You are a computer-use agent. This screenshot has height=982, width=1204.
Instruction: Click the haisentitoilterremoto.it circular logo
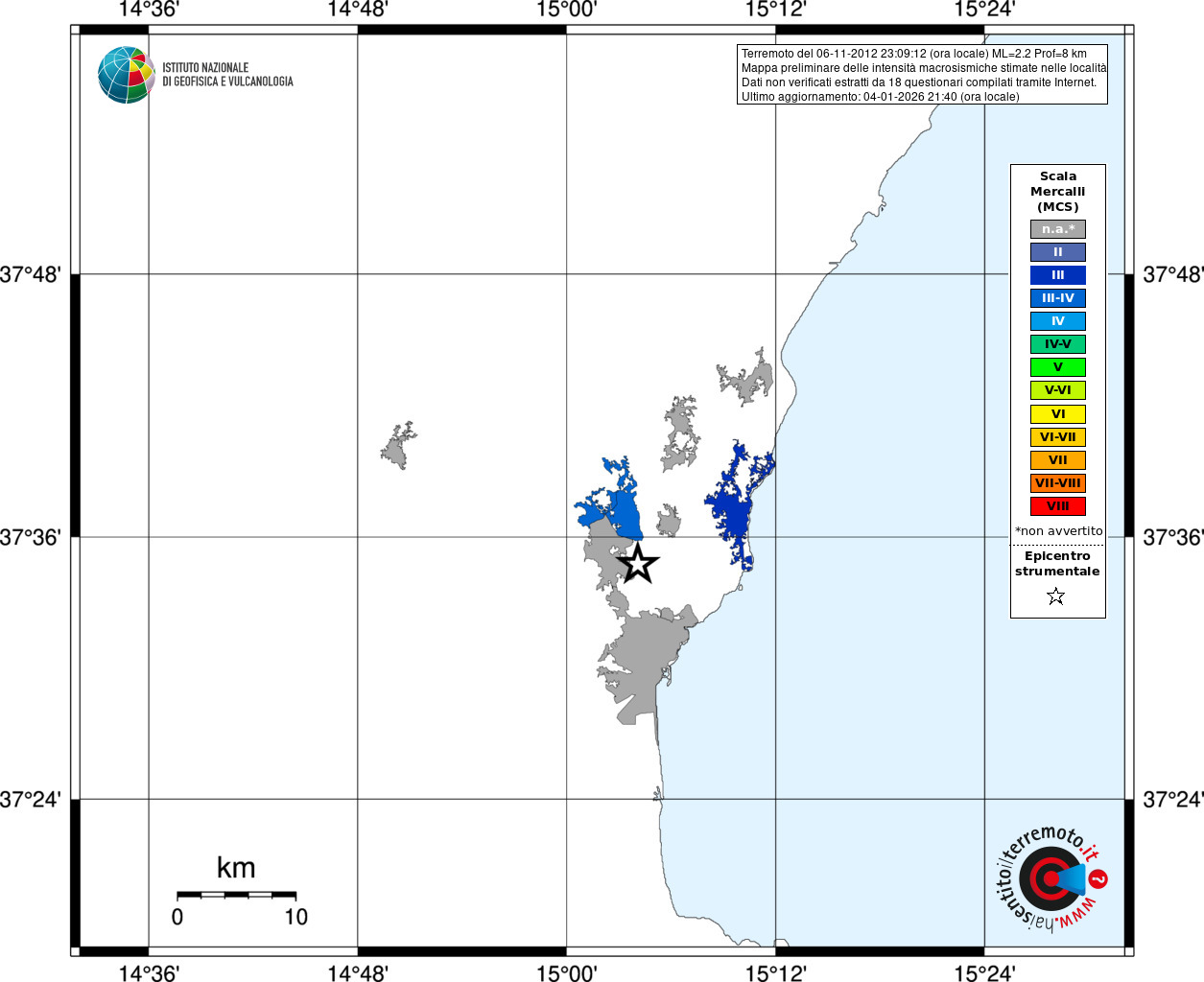1052,880
